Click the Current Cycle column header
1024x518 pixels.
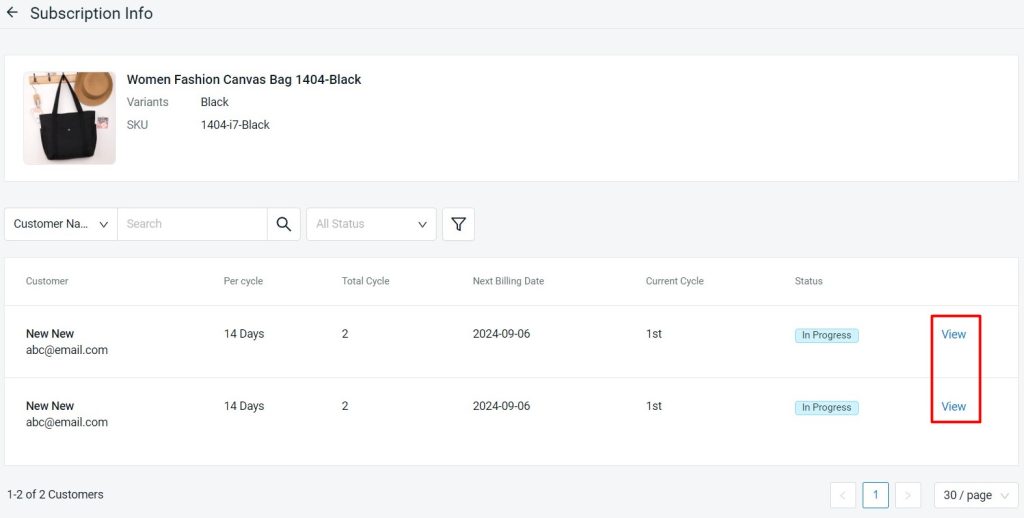pos(675,281)
